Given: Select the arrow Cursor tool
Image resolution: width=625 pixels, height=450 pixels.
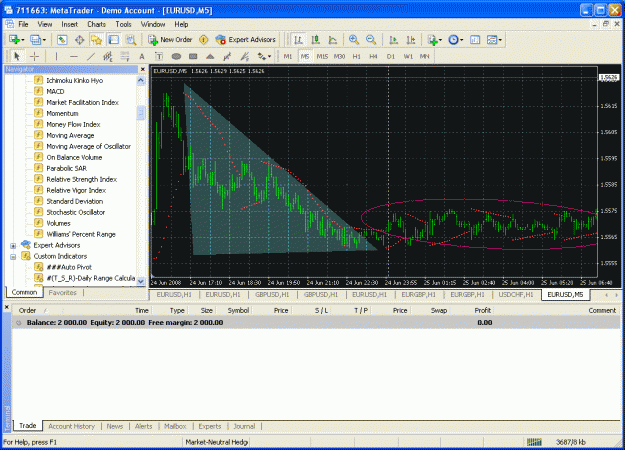Looking at the screenshot, I should click(17, 56).
